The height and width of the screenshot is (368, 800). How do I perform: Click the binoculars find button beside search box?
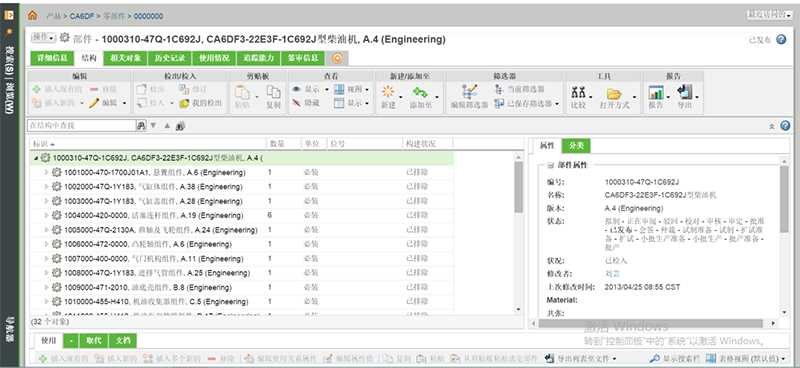pos(140,126)
